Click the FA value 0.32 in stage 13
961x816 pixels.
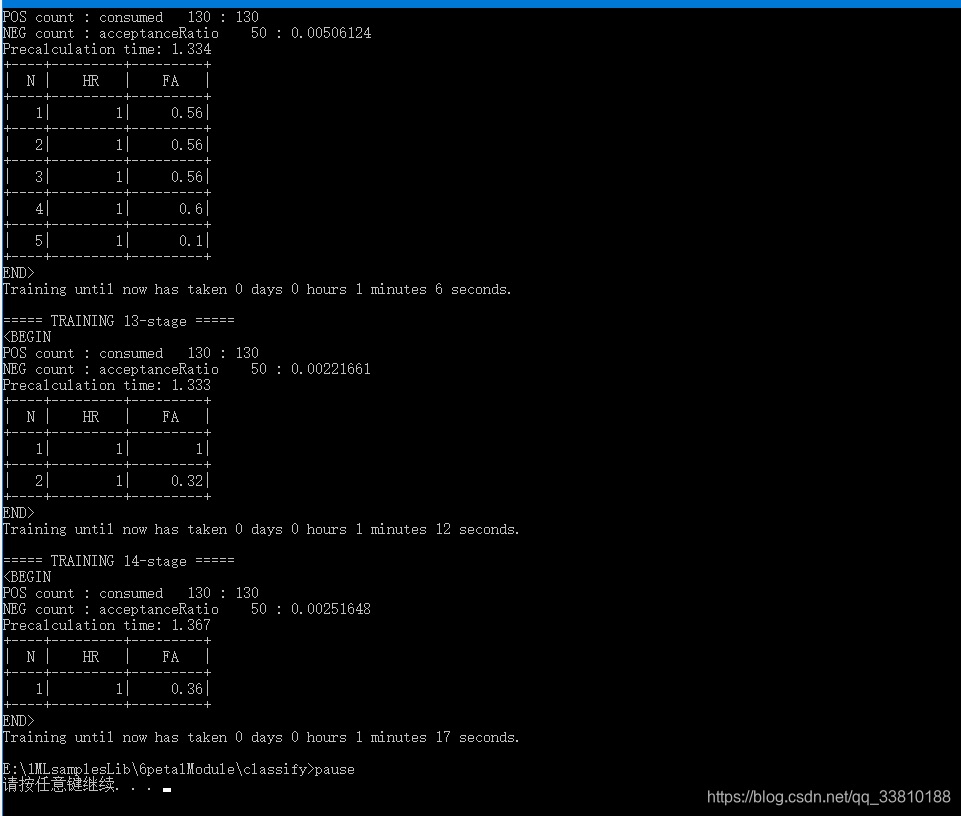(x=187, y=481)
